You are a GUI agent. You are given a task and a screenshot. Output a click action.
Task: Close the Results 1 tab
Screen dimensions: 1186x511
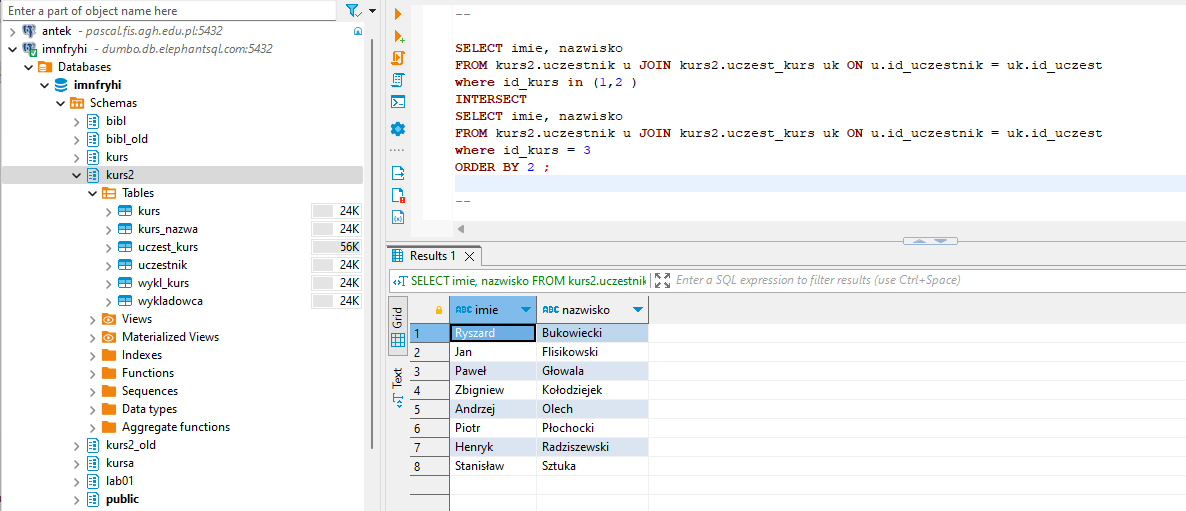pyautogui.click(x=469, y=256)
